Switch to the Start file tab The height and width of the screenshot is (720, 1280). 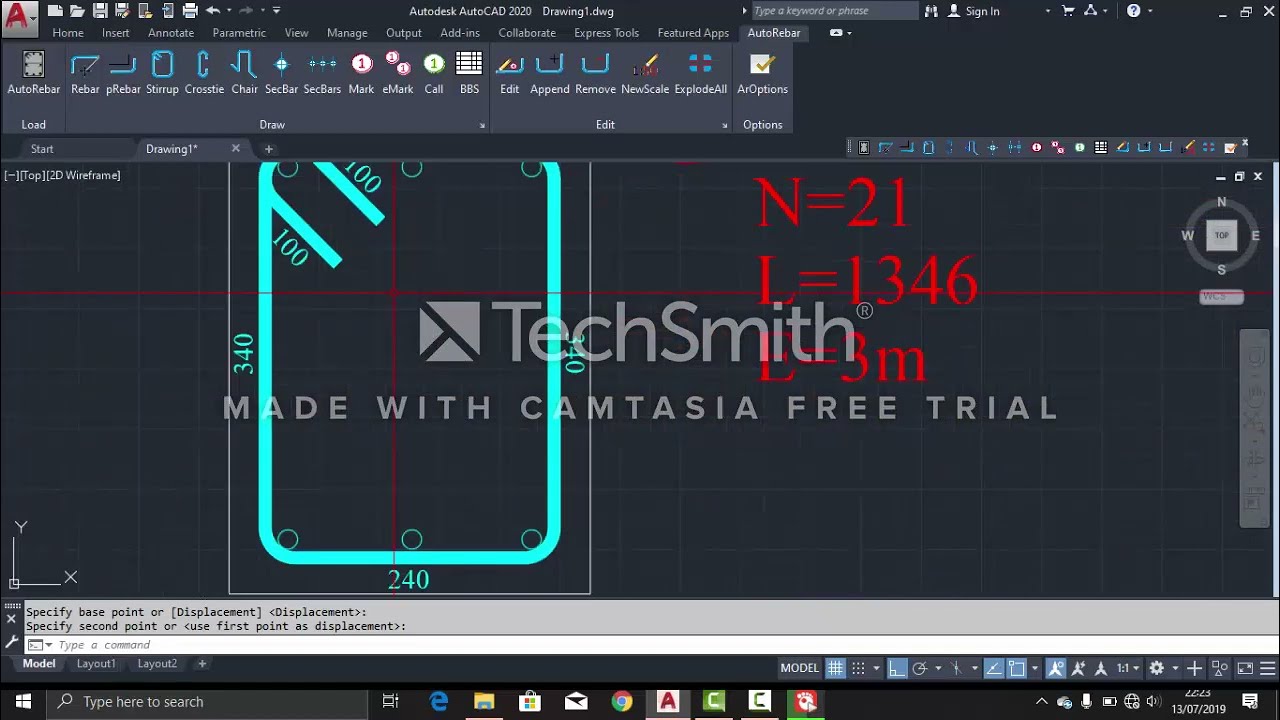click(x=42, y=149)
